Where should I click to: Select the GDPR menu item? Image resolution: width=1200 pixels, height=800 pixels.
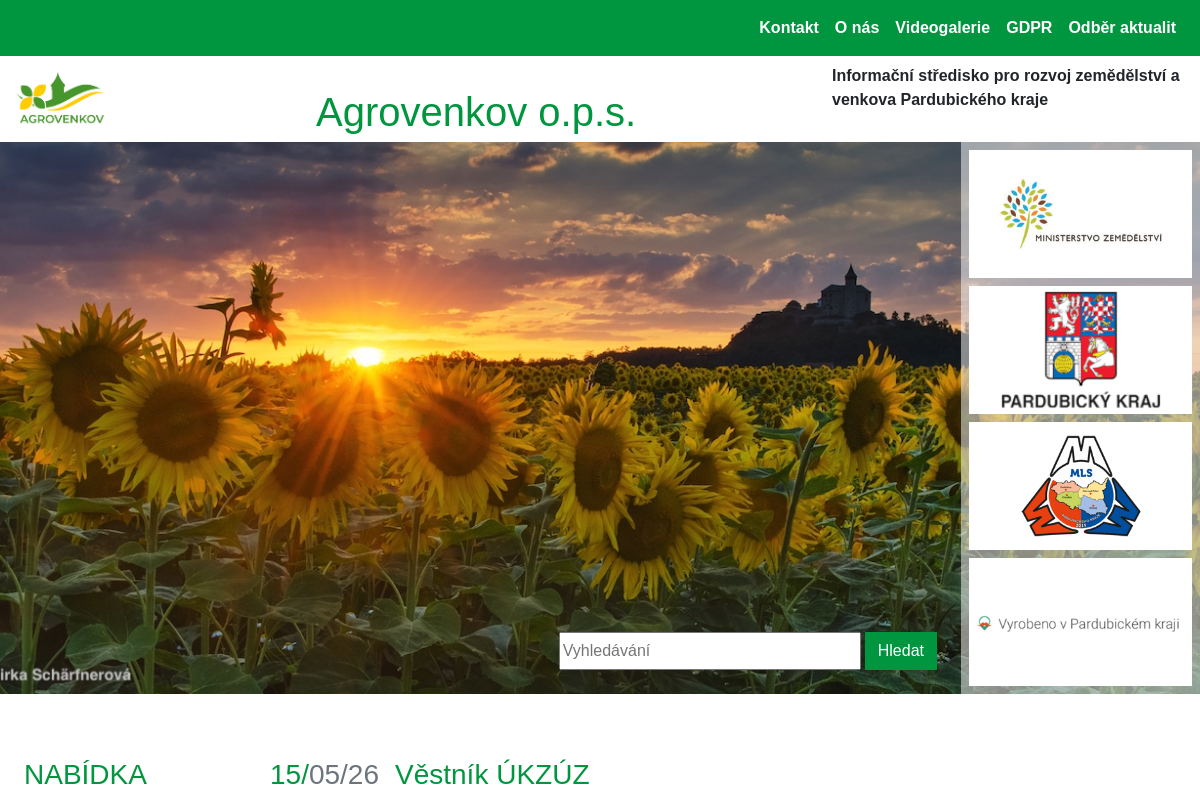[1029, 28]
